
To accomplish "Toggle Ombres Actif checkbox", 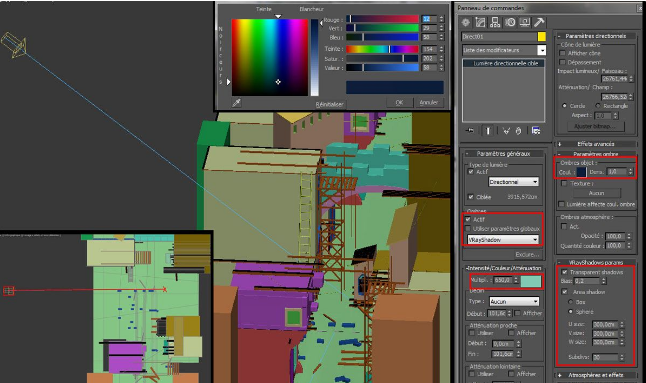I will (468, 219).
